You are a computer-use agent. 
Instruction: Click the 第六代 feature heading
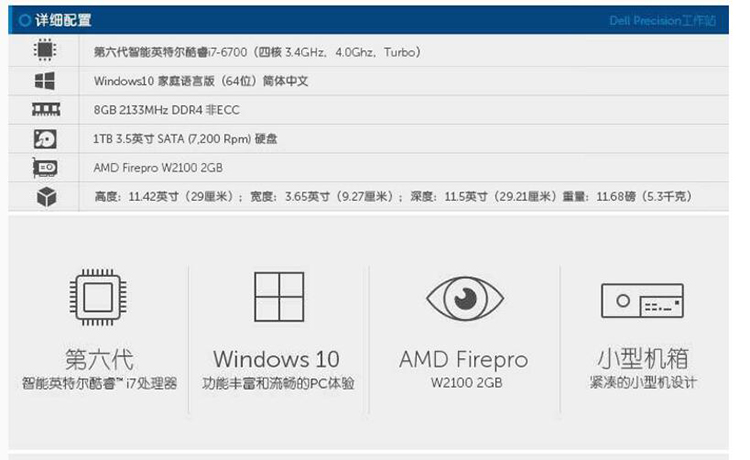(99, 360)
